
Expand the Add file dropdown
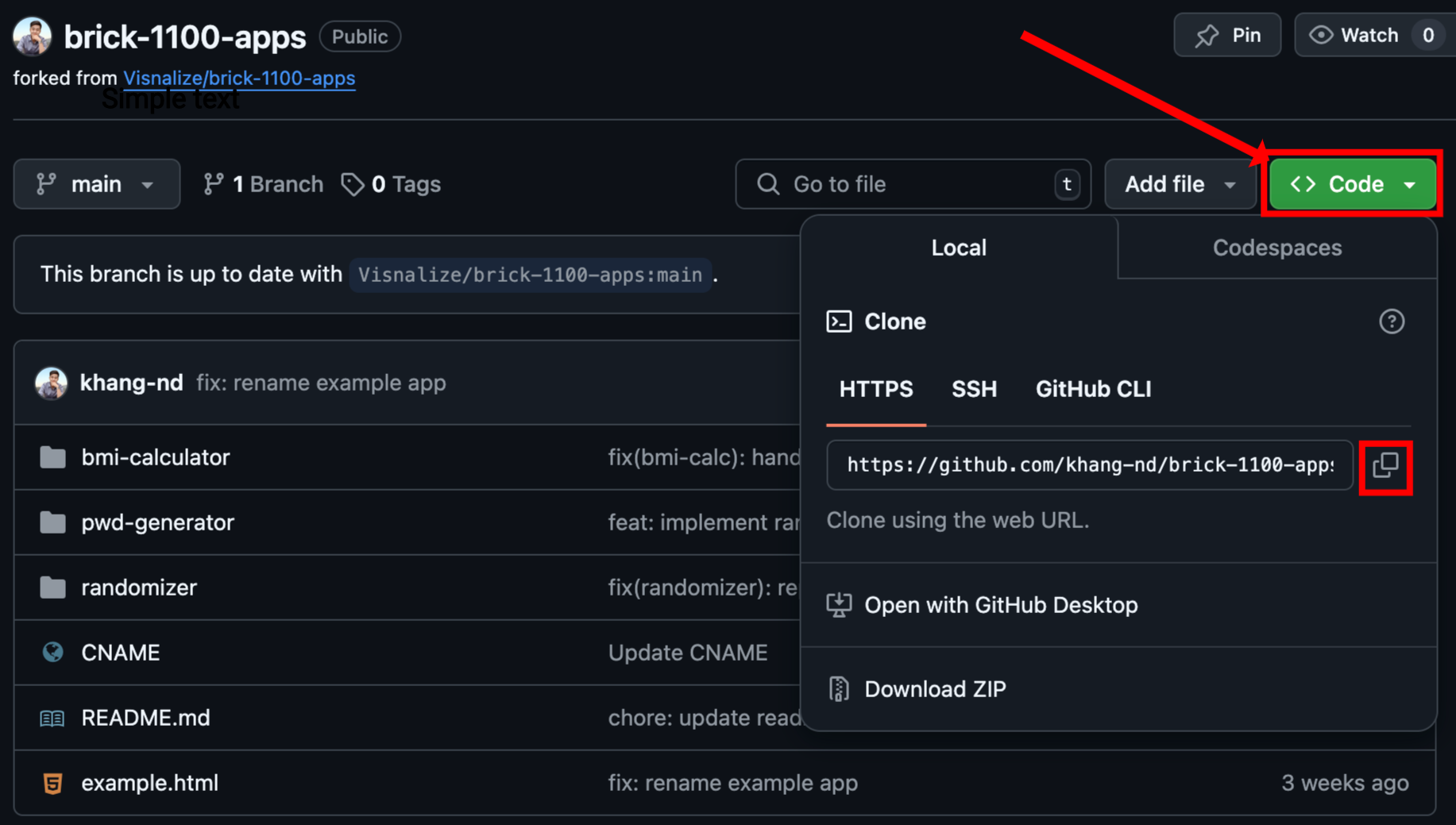1180,183
